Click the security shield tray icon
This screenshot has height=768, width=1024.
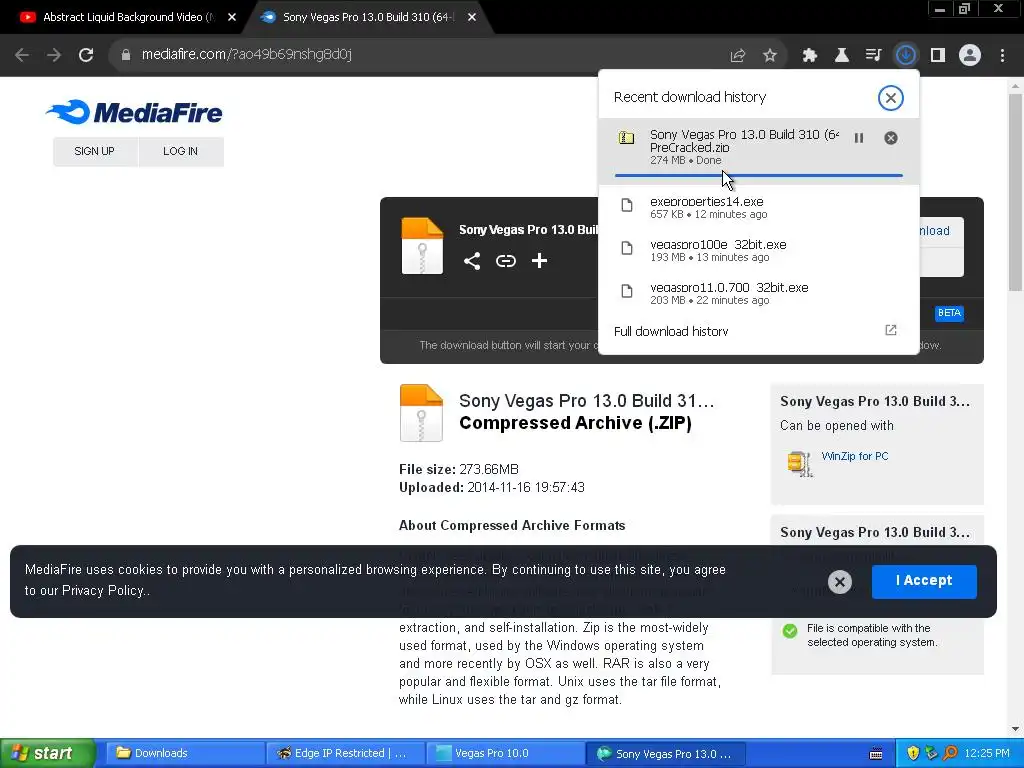tap(913, 754)
